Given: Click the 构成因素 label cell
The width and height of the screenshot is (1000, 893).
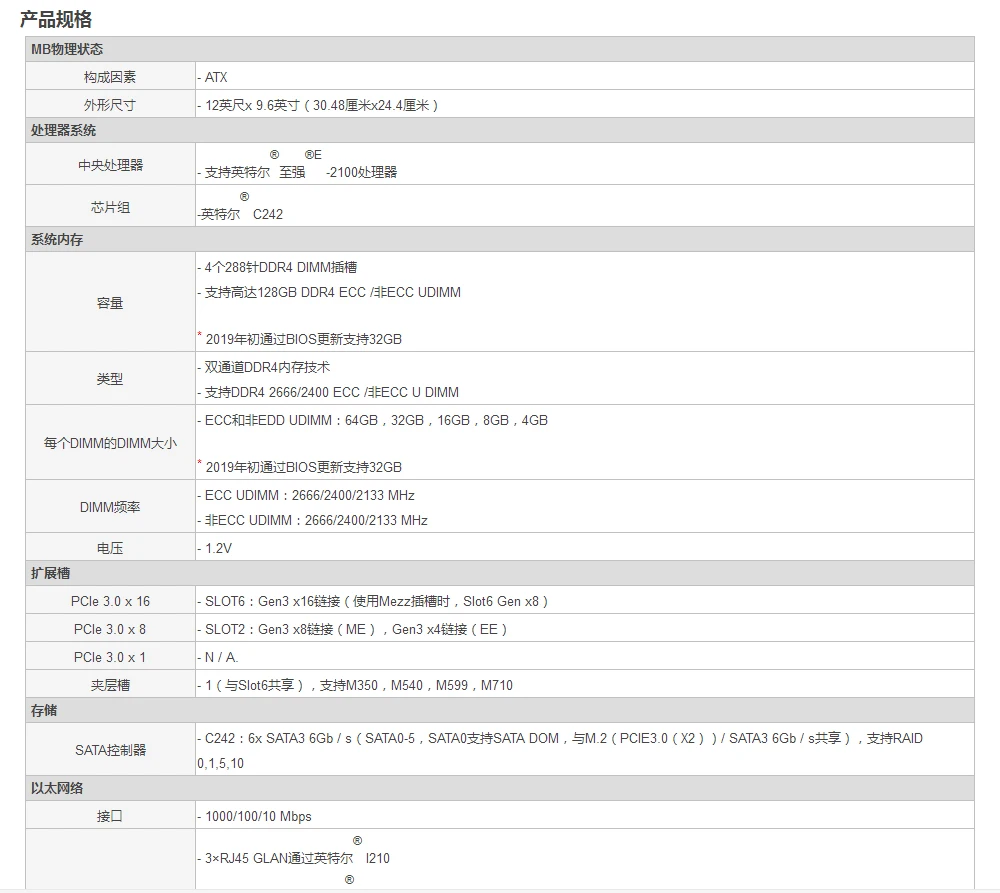Looking at the screenshot, I should (110, 77).
